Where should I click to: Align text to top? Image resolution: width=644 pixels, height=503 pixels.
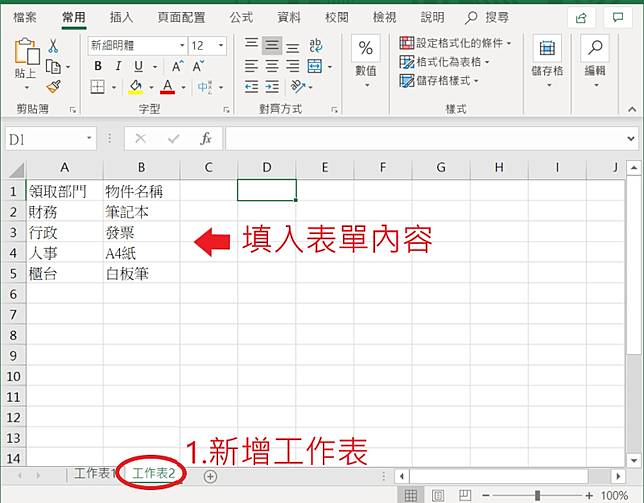point(251,46)
